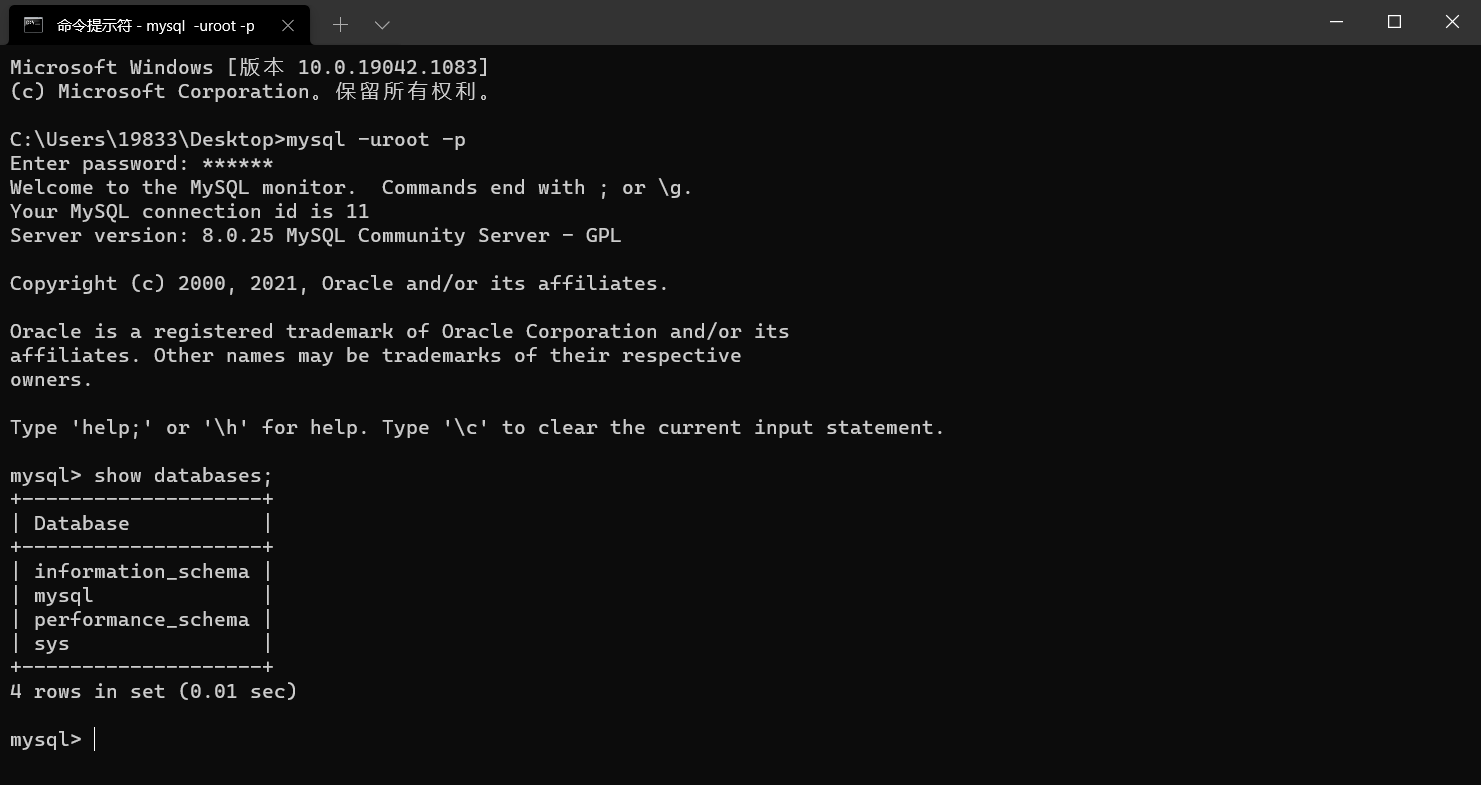Select the 命令提示符 - mysql tab
The width and height of the screenshot is (1481, 785).
pos(155,25)
